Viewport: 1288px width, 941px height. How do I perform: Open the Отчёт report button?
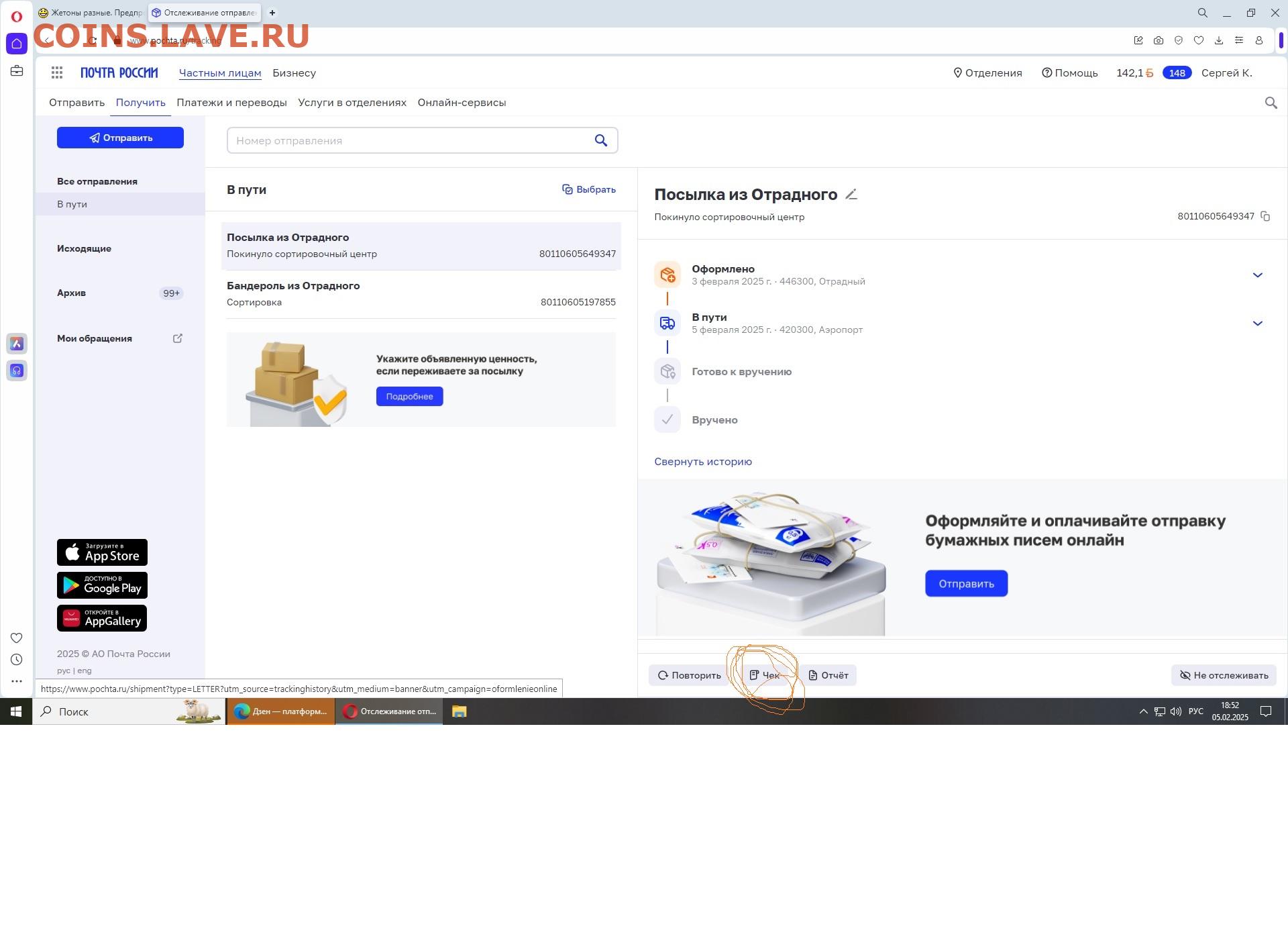tap(828, 675)
